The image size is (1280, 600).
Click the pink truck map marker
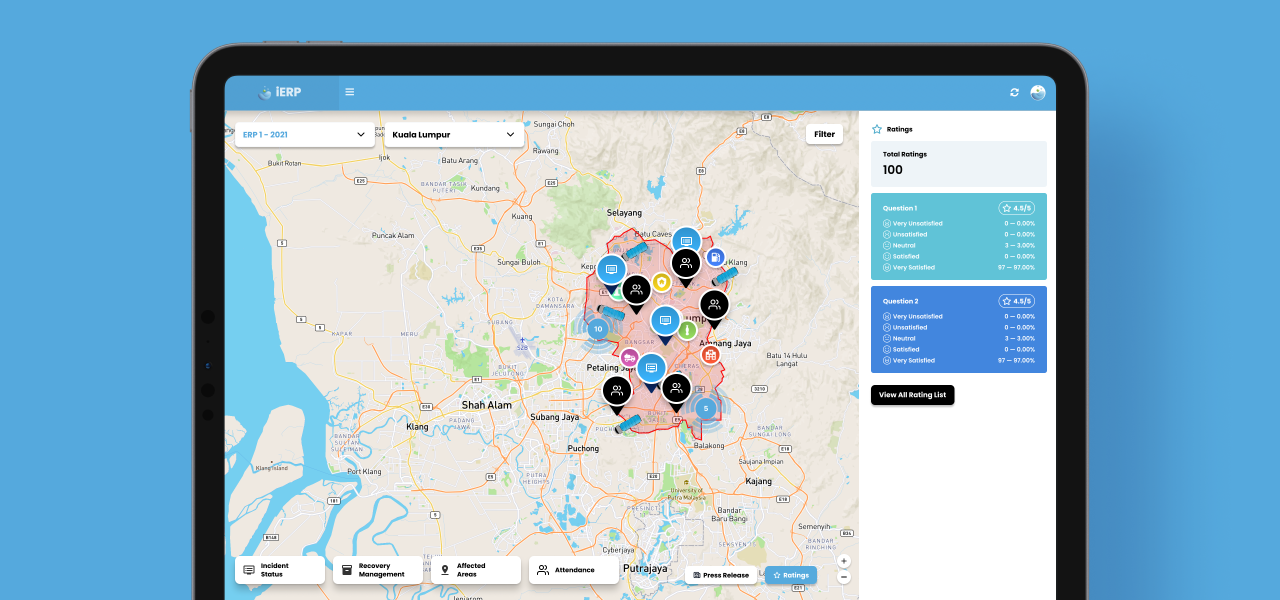point(630,357)
